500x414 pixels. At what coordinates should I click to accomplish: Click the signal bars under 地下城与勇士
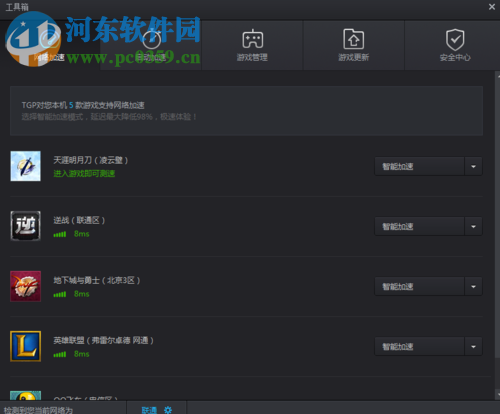click(x=60, y=295)
